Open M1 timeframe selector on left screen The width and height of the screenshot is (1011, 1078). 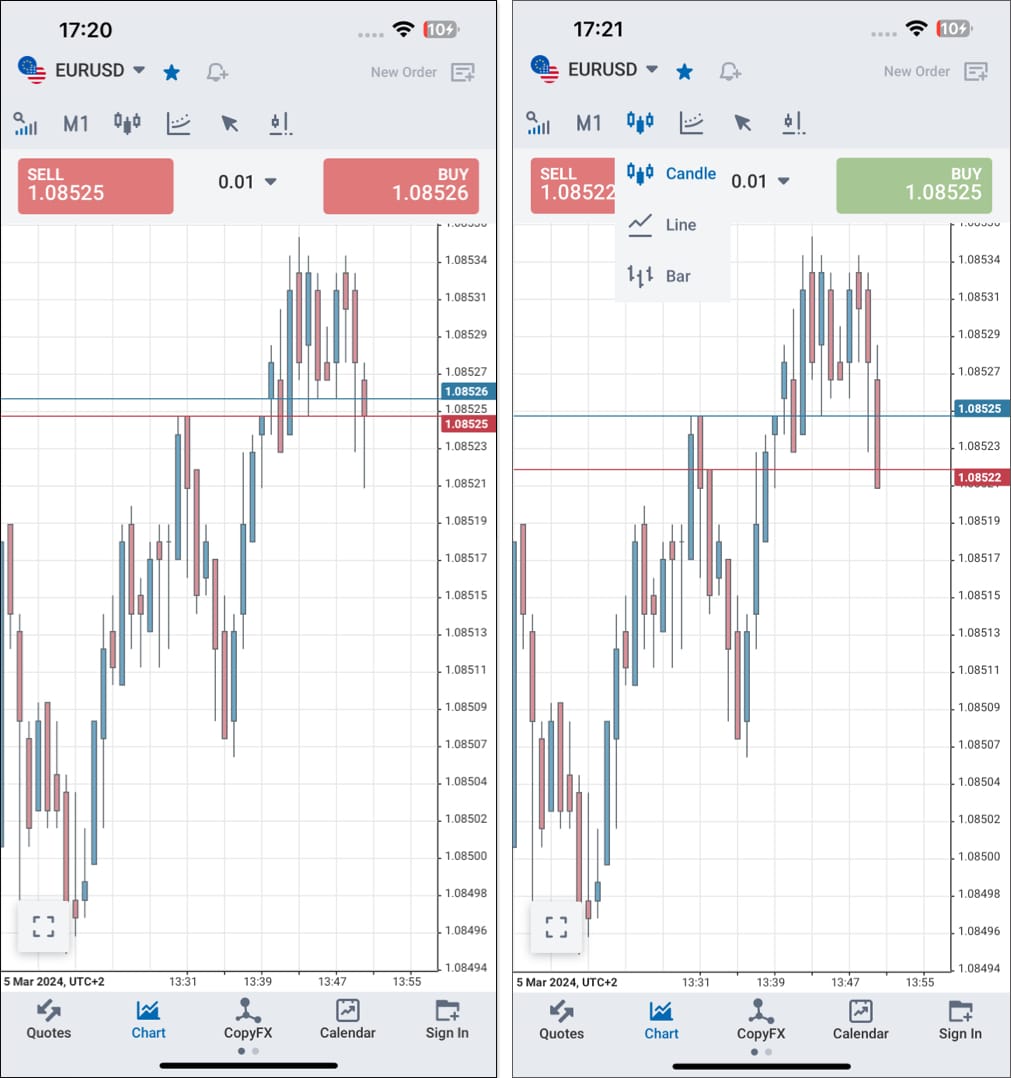tap(76, 123)
